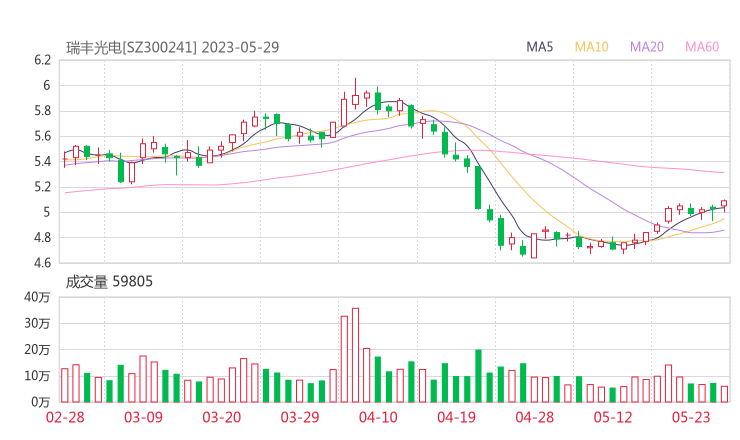Click the 02-28 date axis label
Screen dimensions: 740x440
pos(65,417)
